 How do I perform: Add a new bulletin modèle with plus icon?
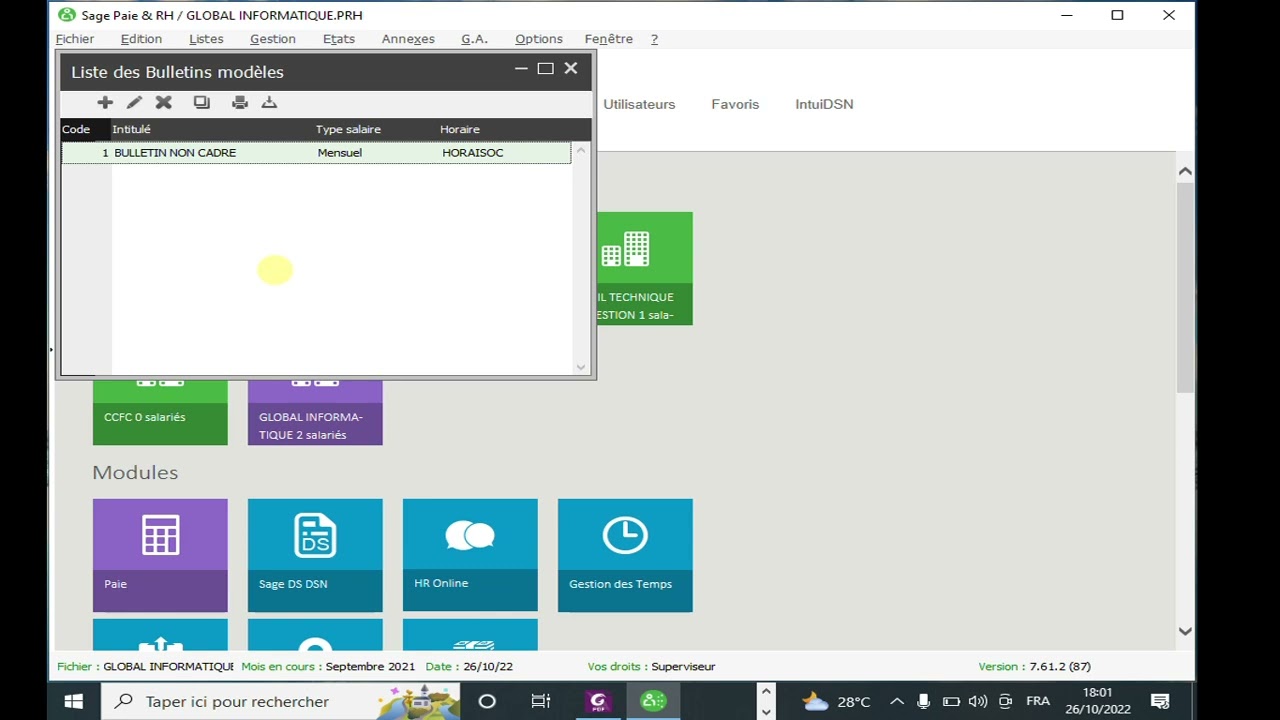pyautogui.click(x=105, y=102)
